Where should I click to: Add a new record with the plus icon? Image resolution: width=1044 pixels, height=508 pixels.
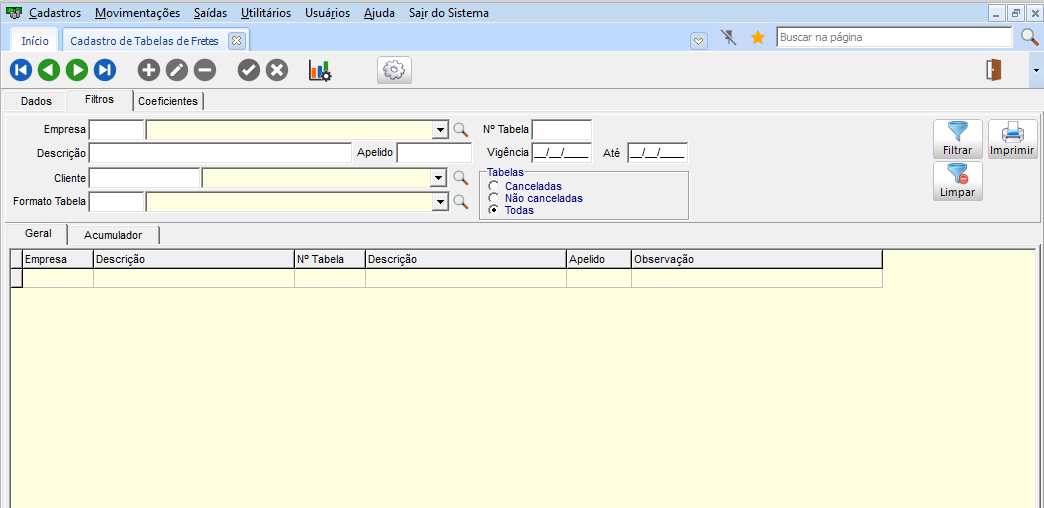pos(148,70)
